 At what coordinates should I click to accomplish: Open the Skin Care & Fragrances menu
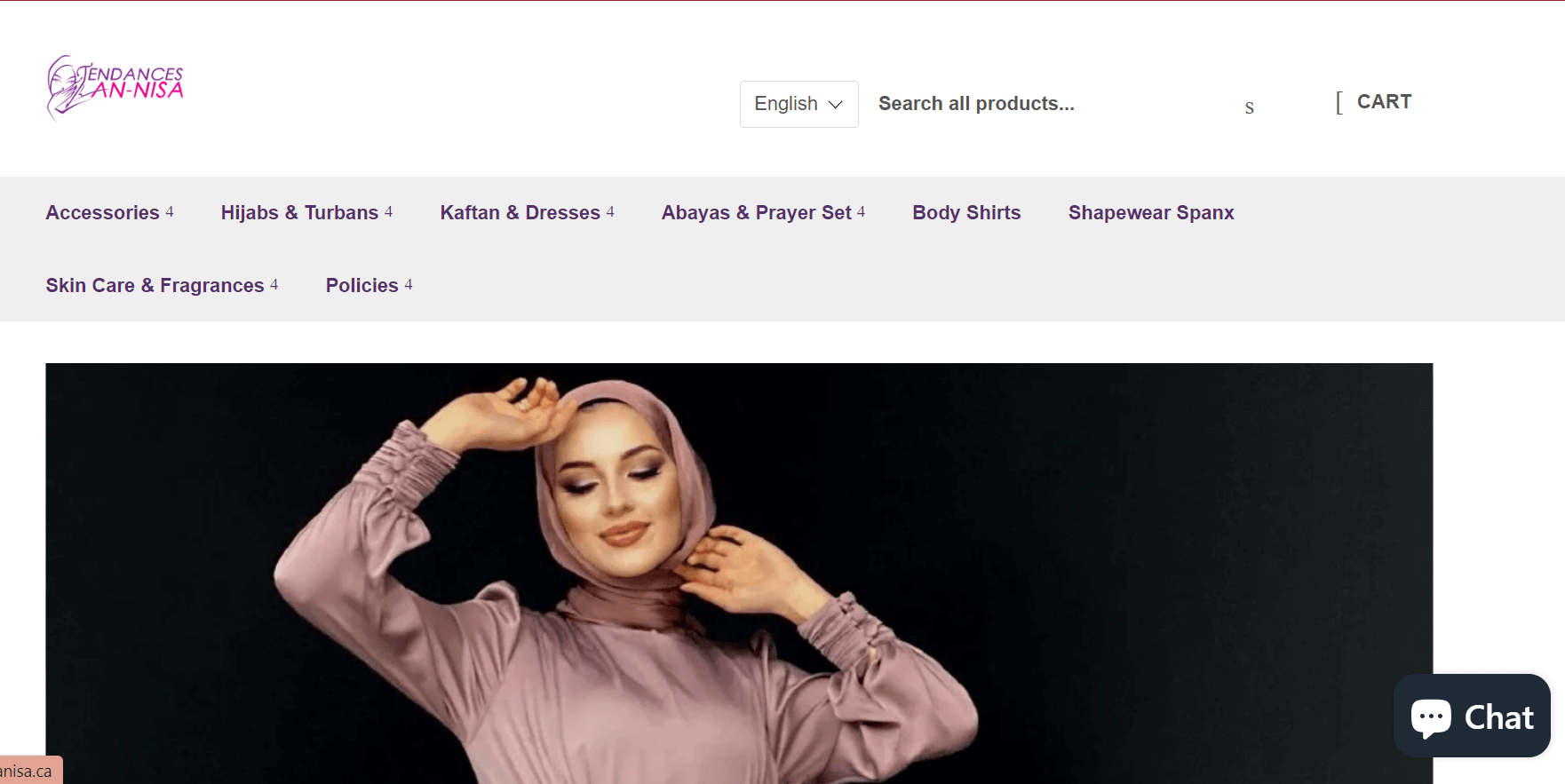tap(155, 286)
